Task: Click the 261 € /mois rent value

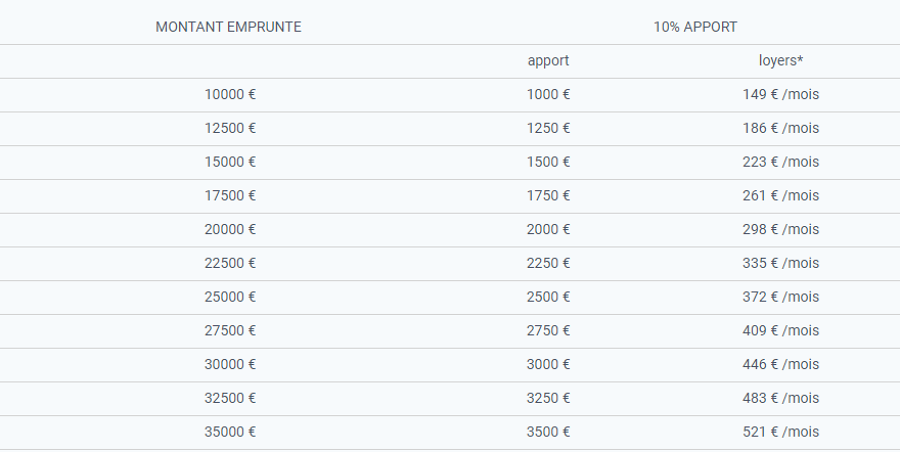Action: coord(781,196)
